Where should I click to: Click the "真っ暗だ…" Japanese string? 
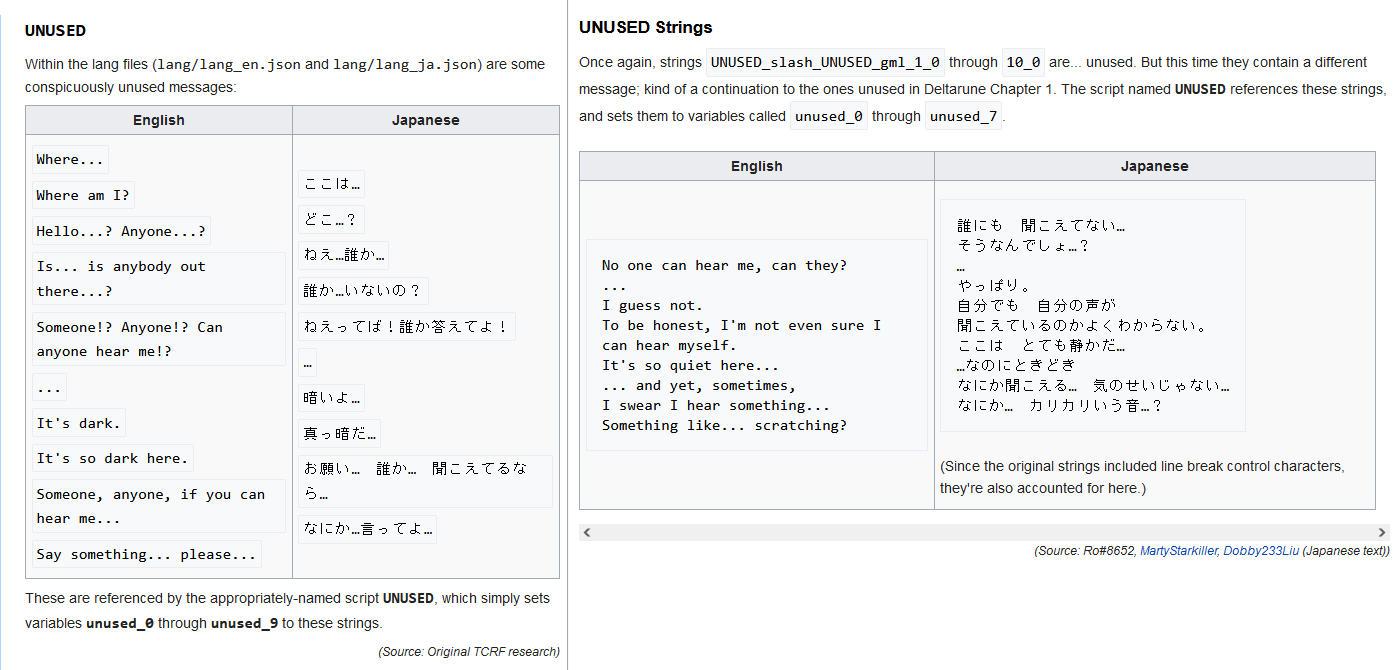[339, 433]
